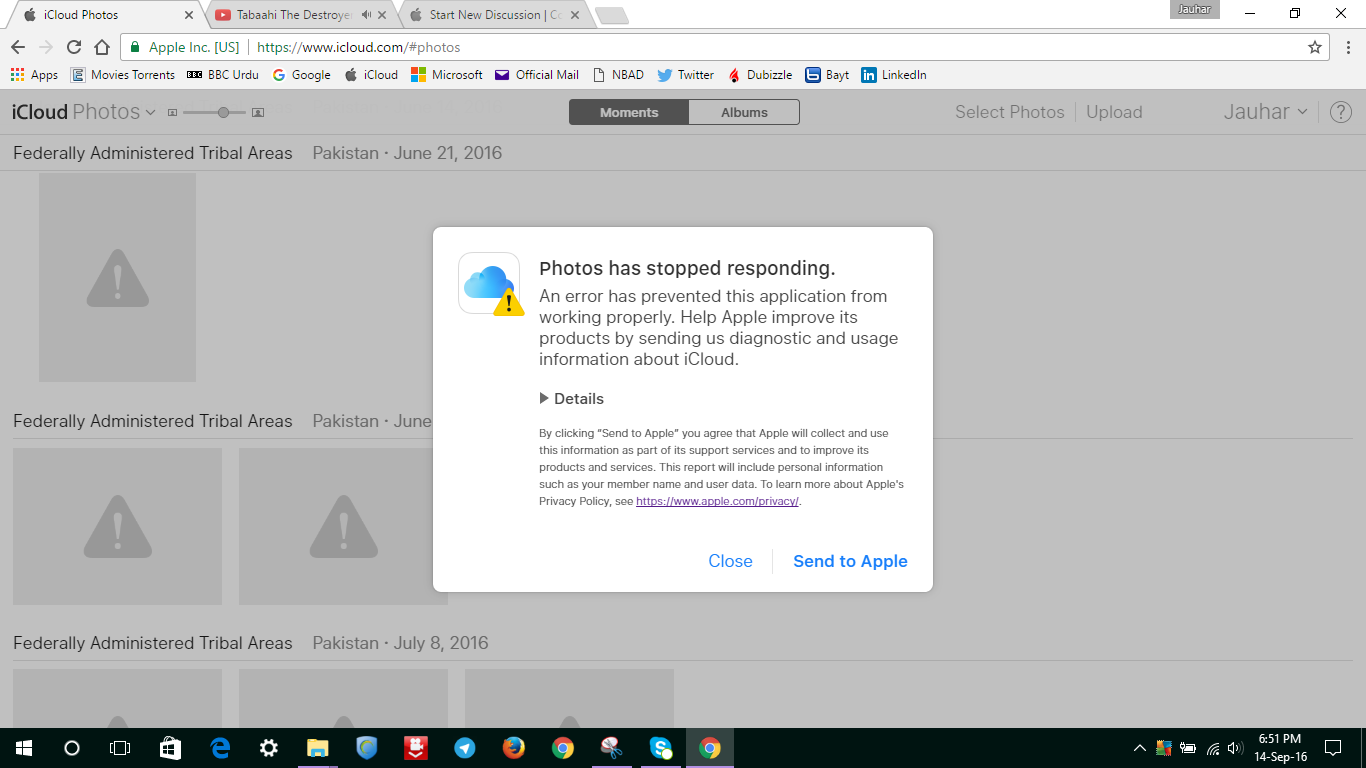The height and width of the screenshot is (768, 1366).
Task: Open a new browser tab
Action: coord(611,15)
